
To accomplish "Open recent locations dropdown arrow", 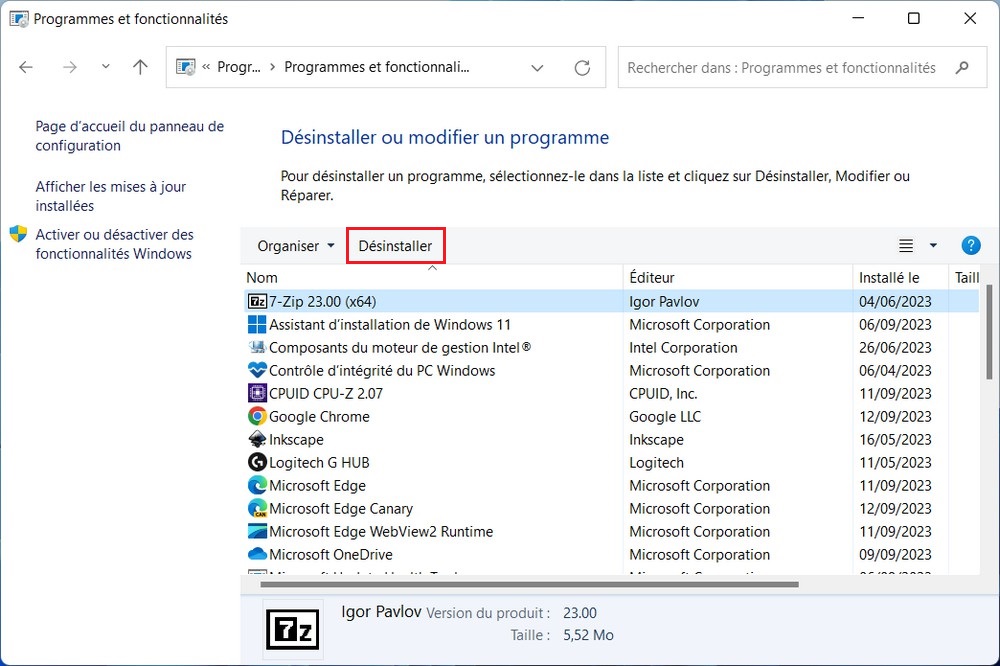I will (x=106, y=66).
